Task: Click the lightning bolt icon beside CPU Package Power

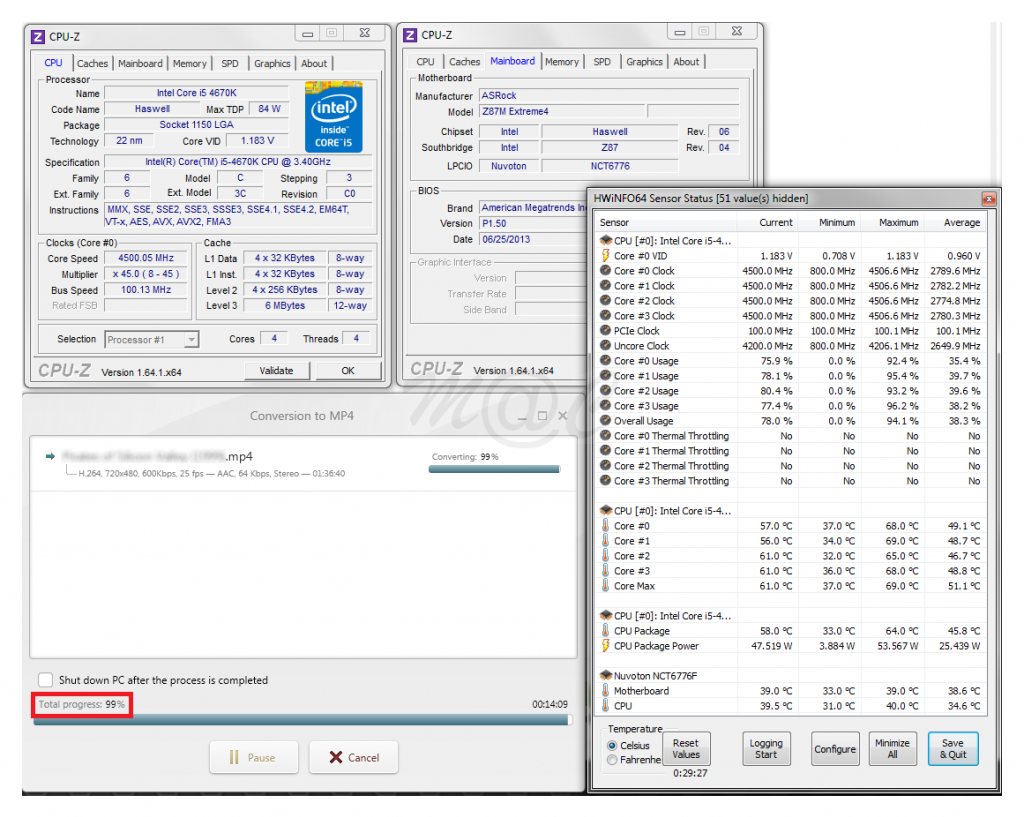Action: coord(605,646)
